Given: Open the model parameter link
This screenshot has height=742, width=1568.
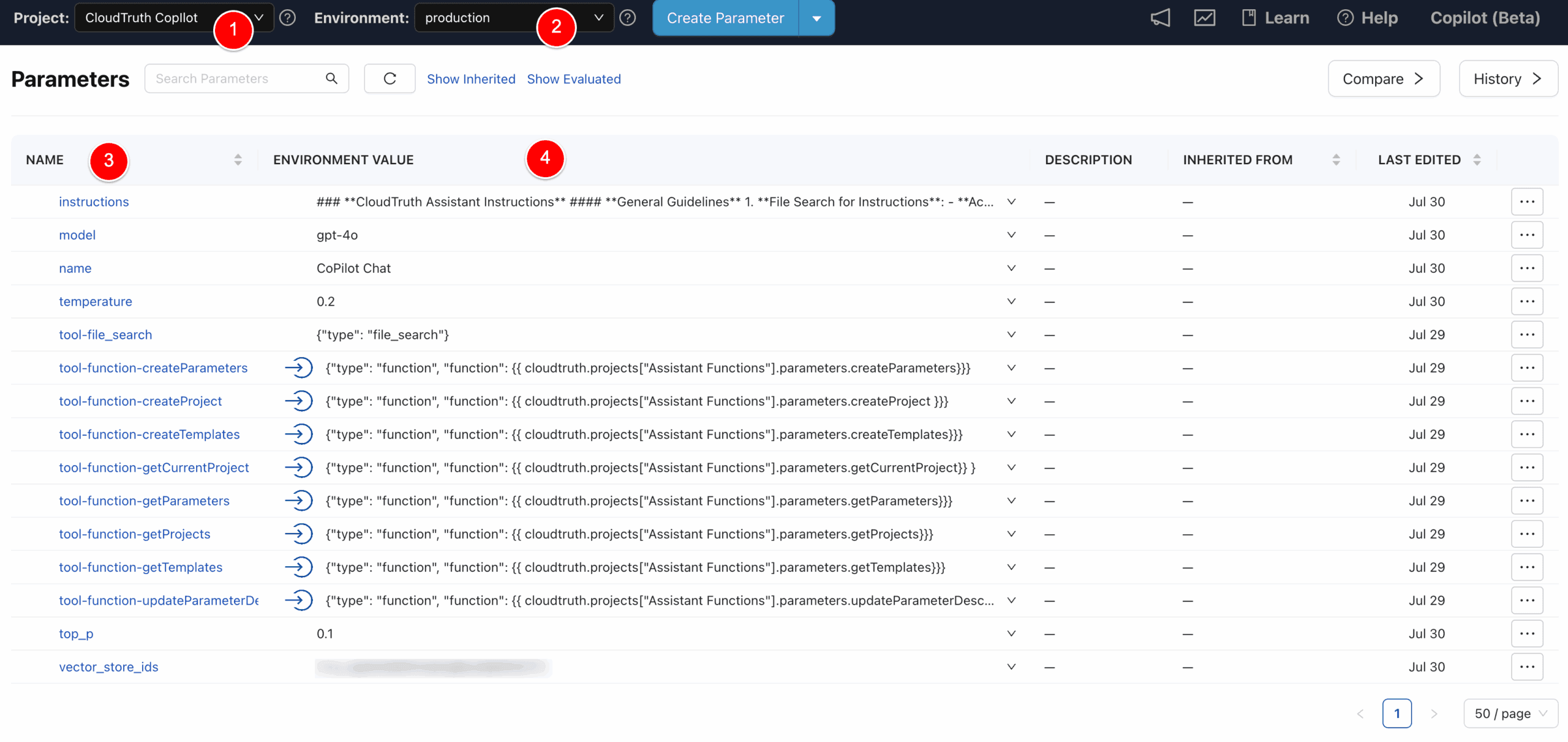Looking at the screenshot, I should tap(77, 235).
